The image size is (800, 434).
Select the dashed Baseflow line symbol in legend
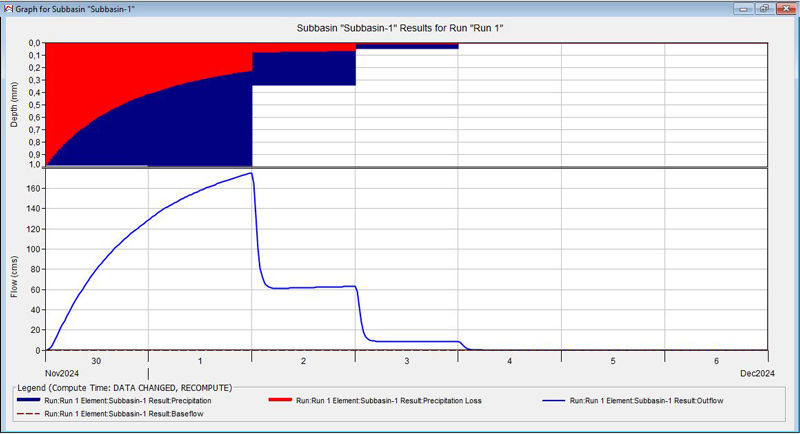pyautogui.click(x=35, y=412)
